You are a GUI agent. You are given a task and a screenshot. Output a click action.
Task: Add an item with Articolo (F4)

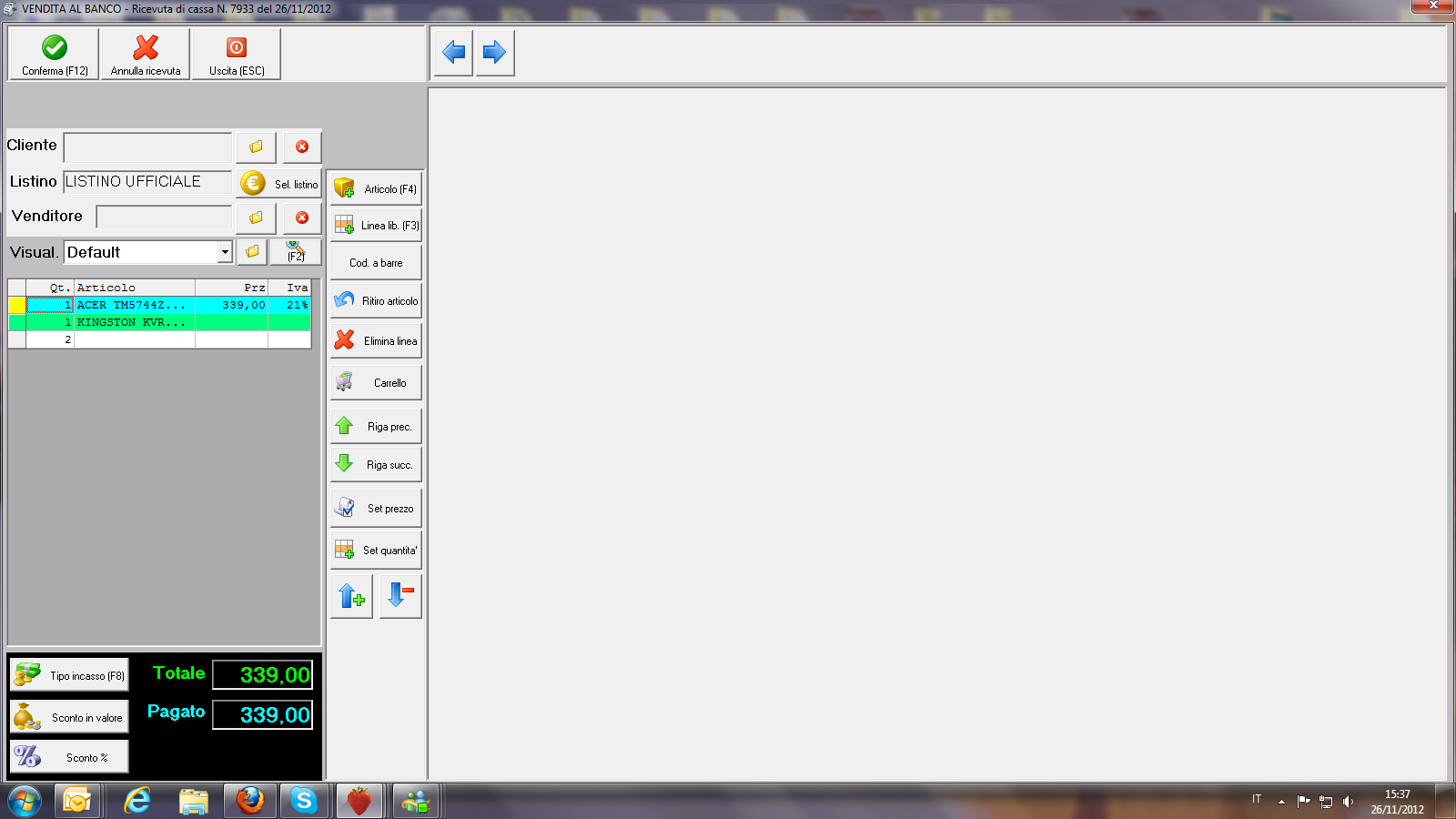click(x=376, y=188)
